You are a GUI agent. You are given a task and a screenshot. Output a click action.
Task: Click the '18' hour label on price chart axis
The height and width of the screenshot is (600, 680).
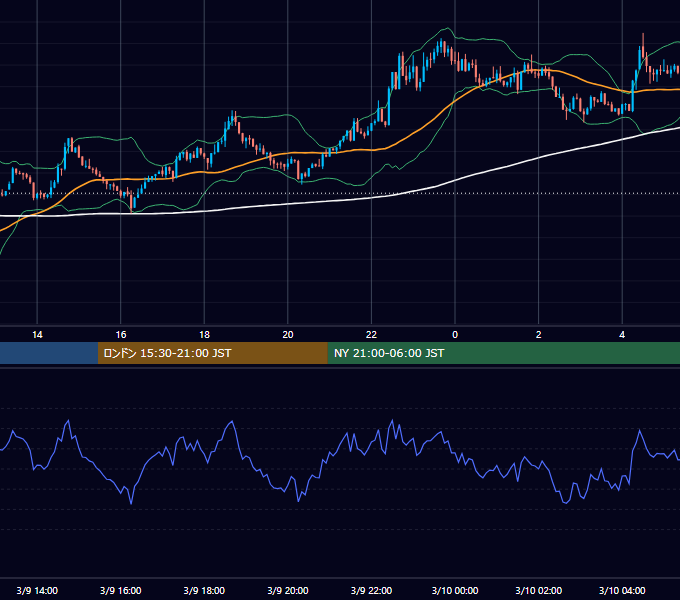click(x=204, y=335)
